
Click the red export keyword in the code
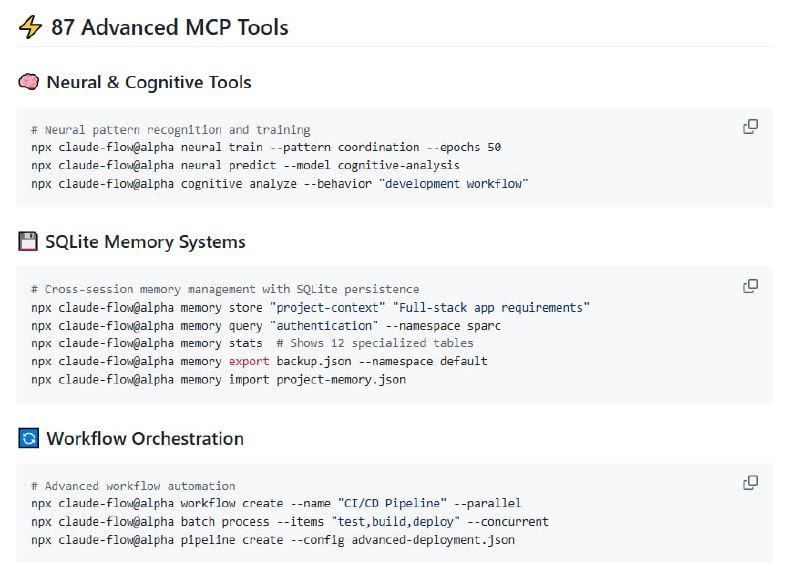pyautogui.click(x=249, y=361)
